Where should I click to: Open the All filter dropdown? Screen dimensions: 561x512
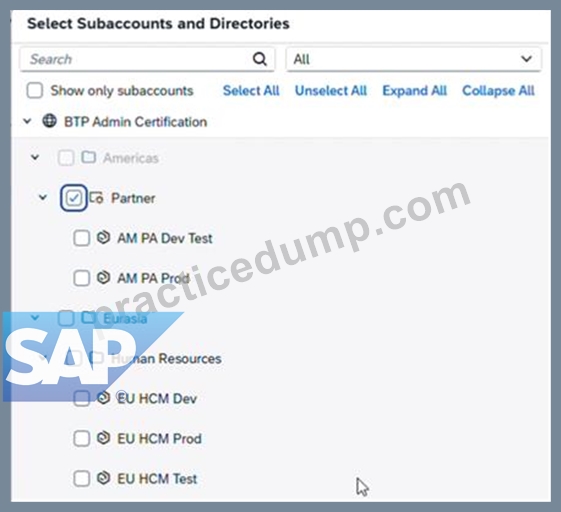414,59
